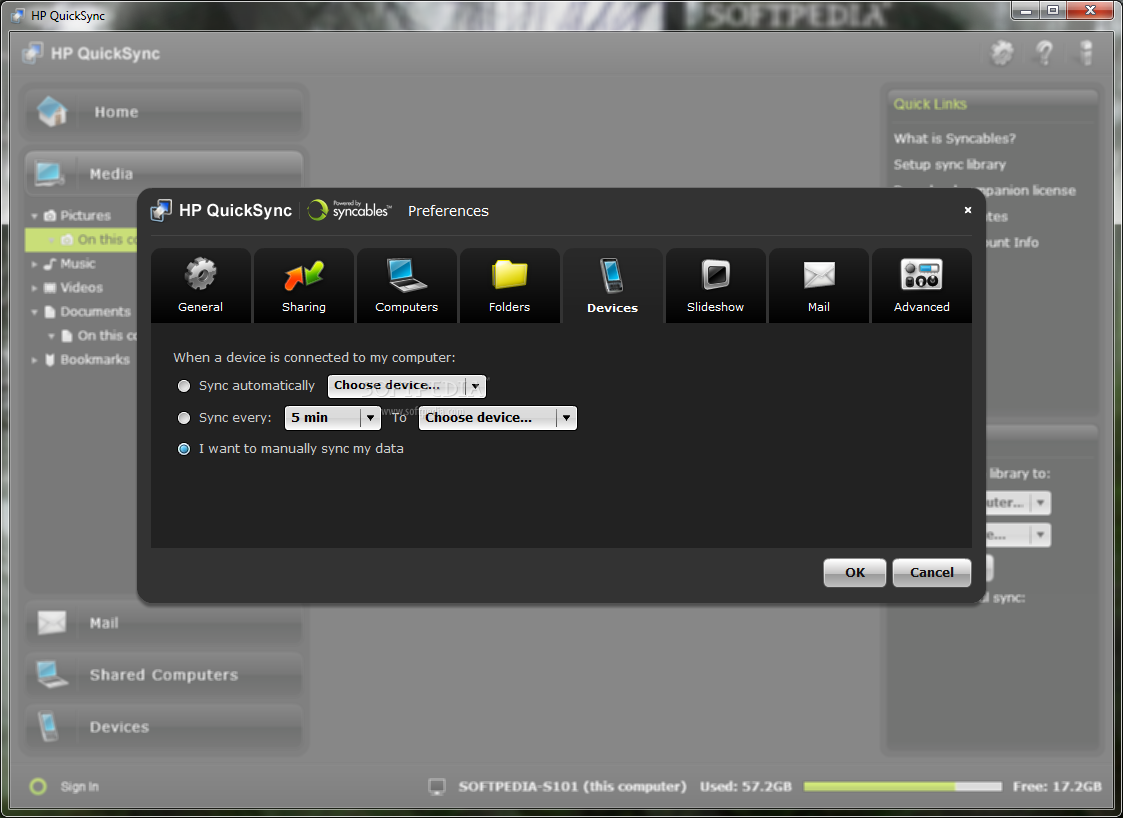Image resolution: width=1123 pixels, height=818 pixels.
Task: Open the Sync every Choose device dropdown
Action: (x=498, y=418)
